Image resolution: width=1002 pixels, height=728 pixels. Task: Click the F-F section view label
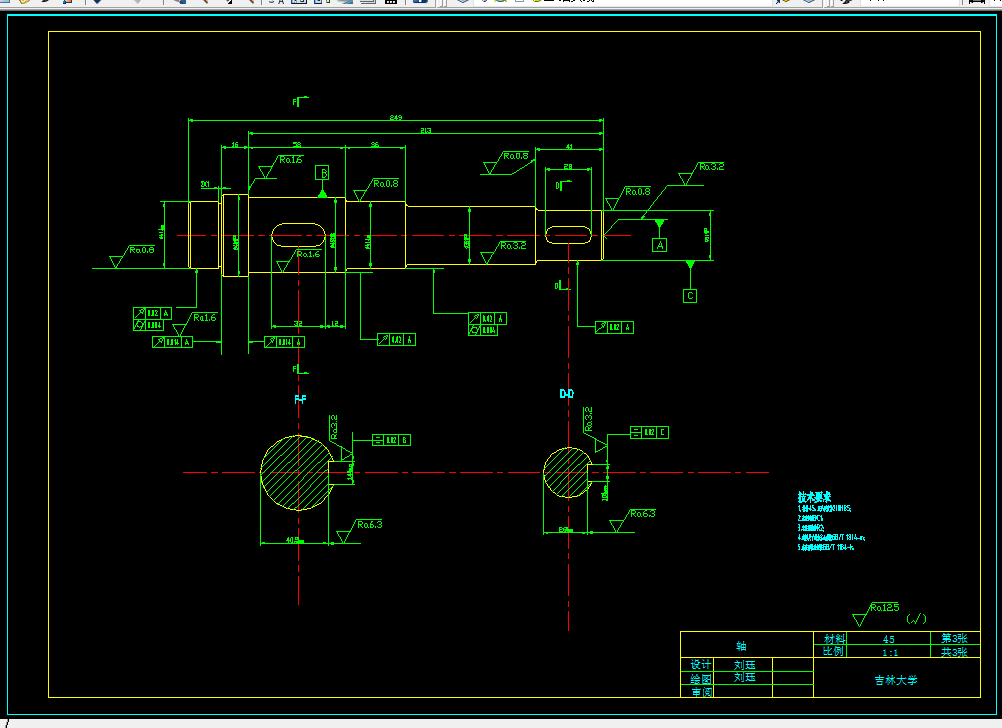pyautogui.click(x=300, y=399)
